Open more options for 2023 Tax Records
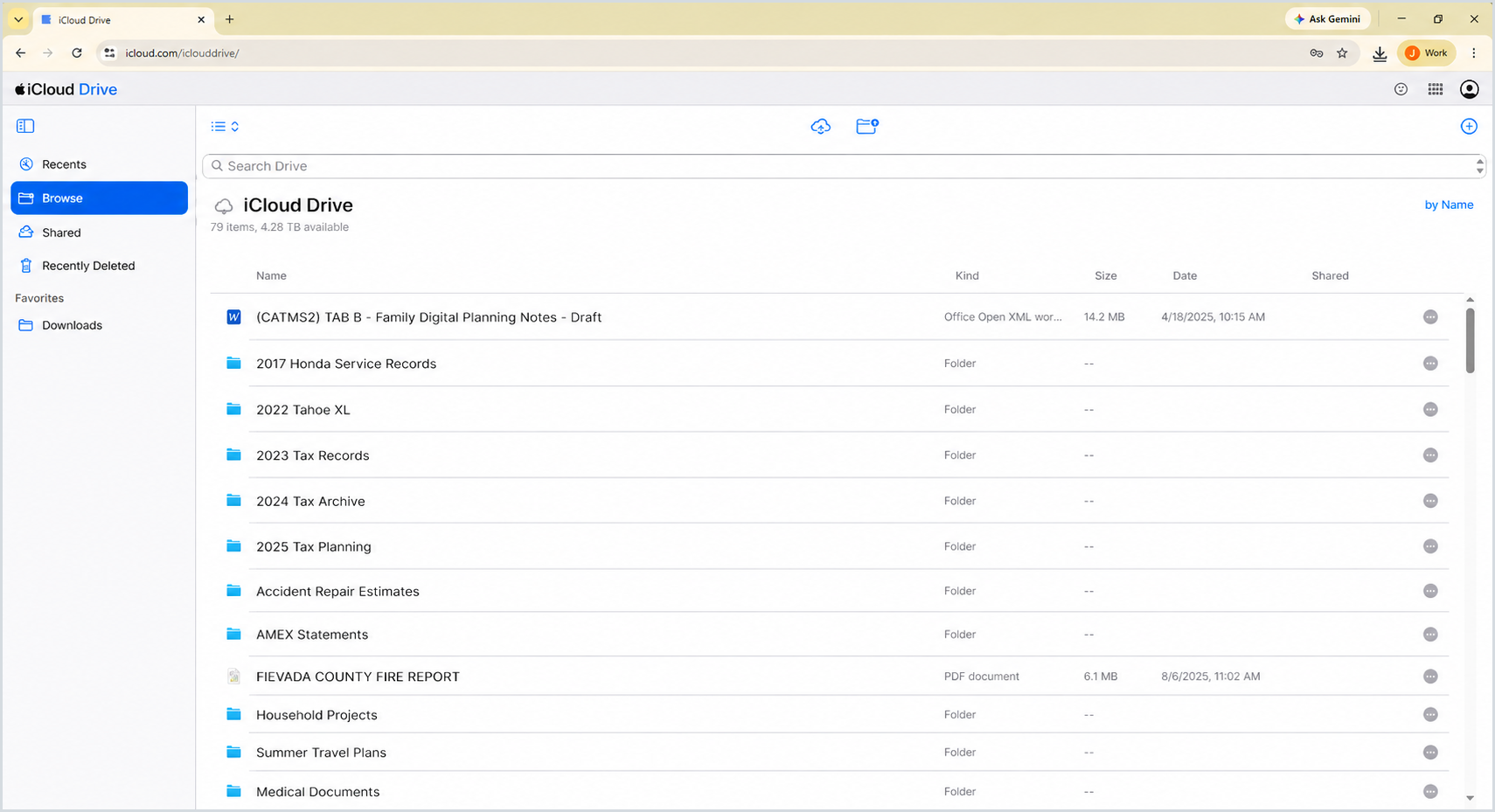Viewport: 1495px width, 812px height. [1430, 455]
